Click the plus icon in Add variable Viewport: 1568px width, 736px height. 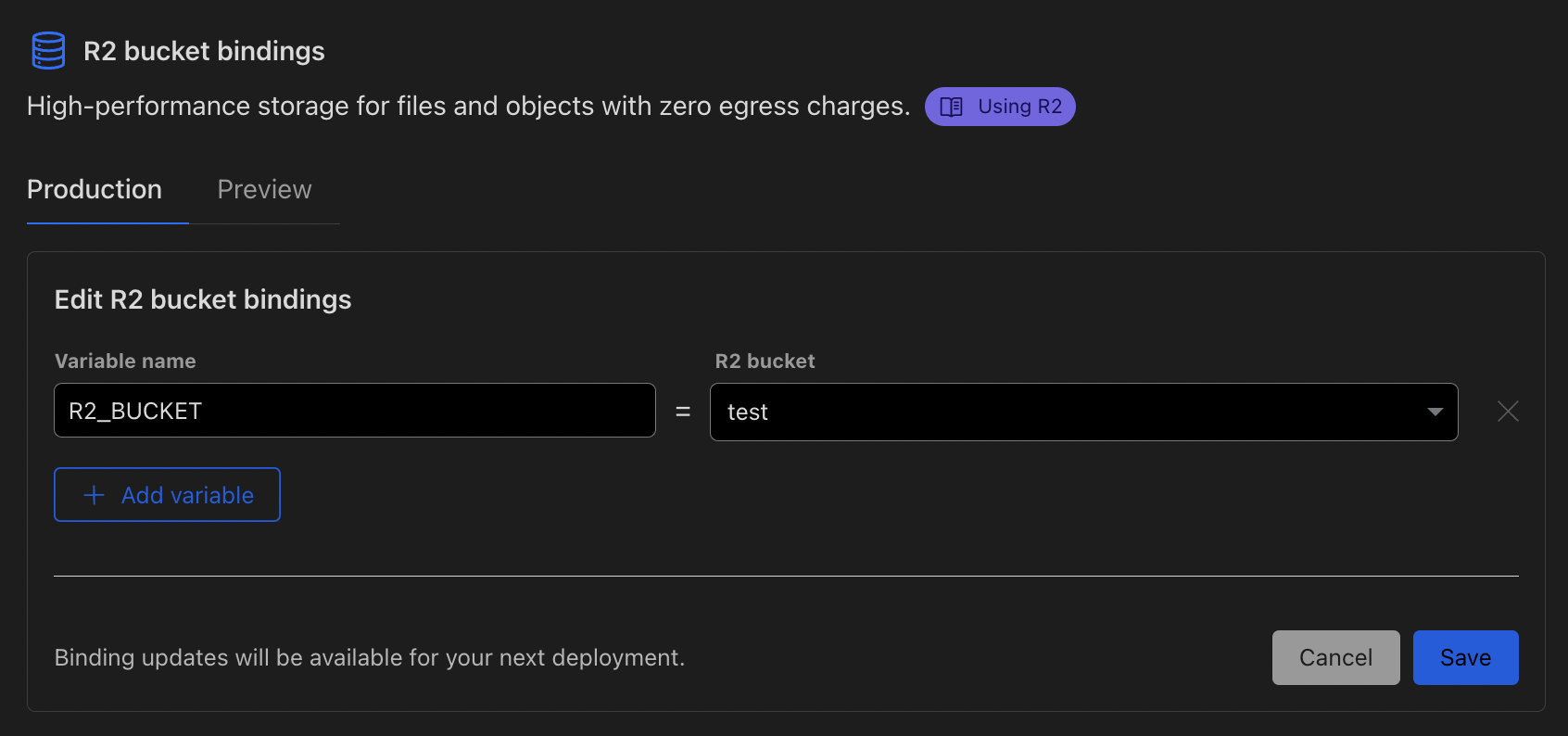coord(94,495)
